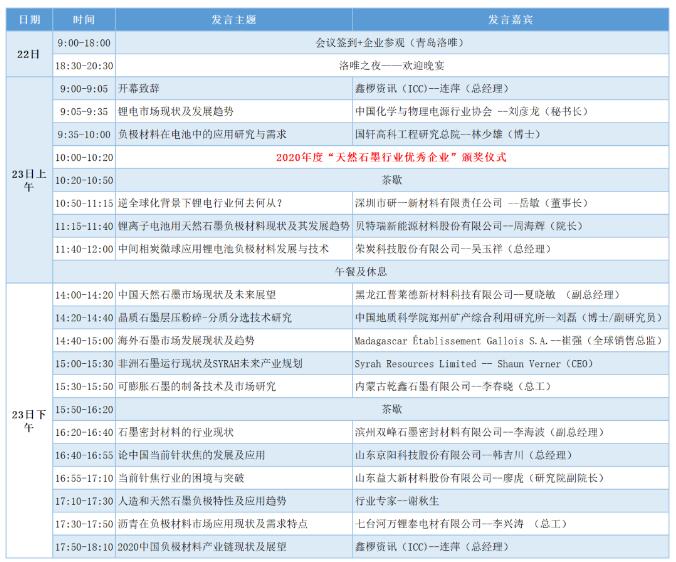
Task: Select 当前针焦行业的困境与突破 topic
Action: (234, 478)
